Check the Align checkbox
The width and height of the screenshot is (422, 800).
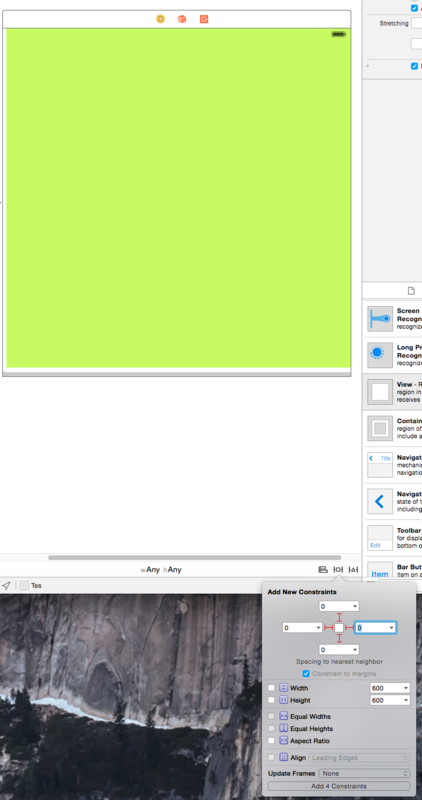[271, 758]
